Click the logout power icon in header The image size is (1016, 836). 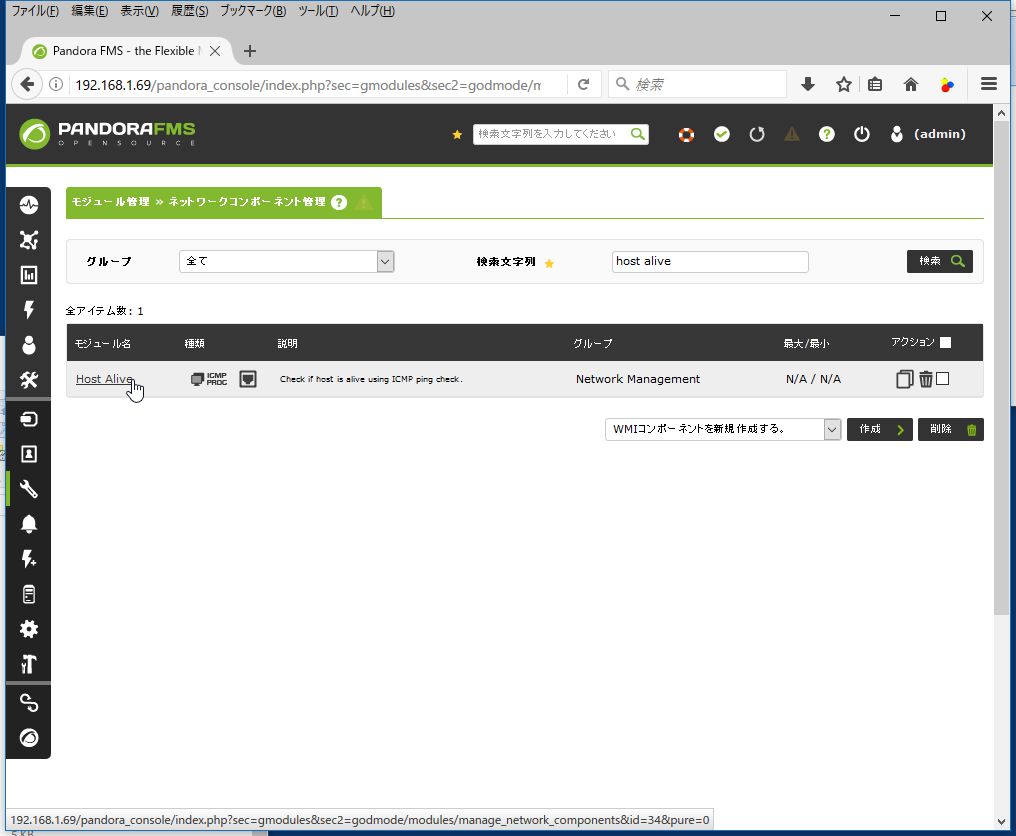click(x=861, y=134)
